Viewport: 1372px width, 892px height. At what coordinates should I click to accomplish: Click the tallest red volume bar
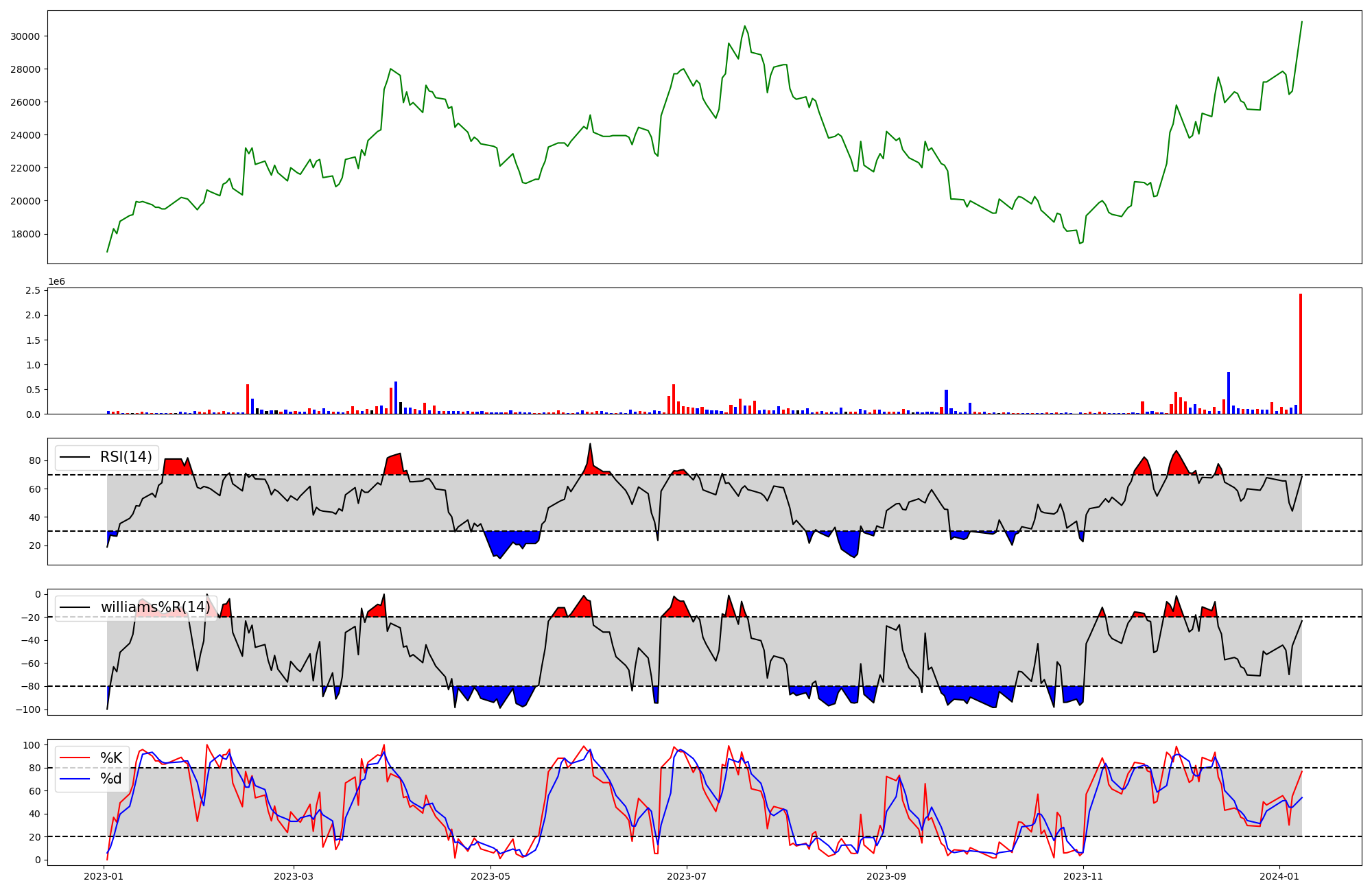[1300, 354]
